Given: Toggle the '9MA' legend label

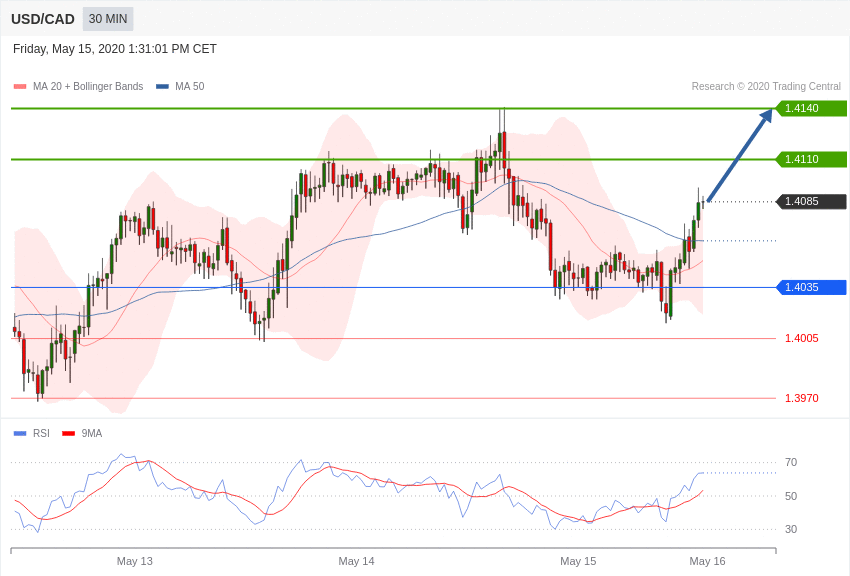Looking at the screenshot, I should click(x=92, y=433).
